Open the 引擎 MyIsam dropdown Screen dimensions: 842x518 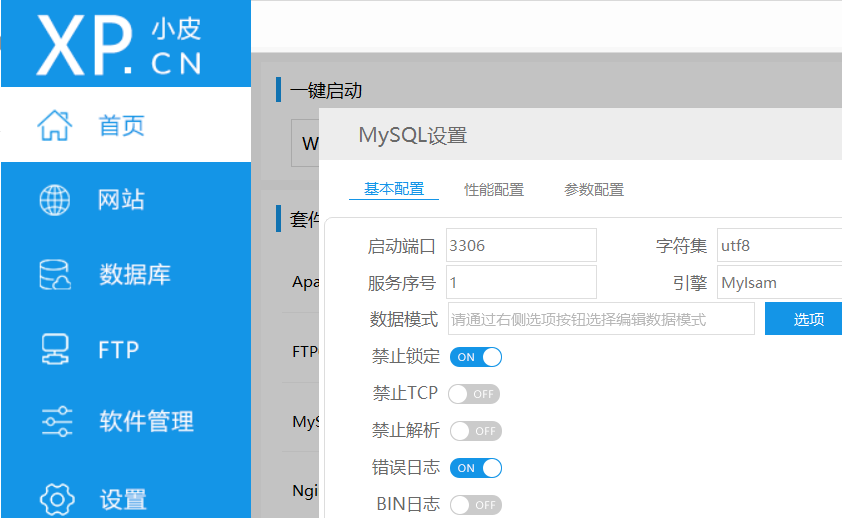coord(779,282)
